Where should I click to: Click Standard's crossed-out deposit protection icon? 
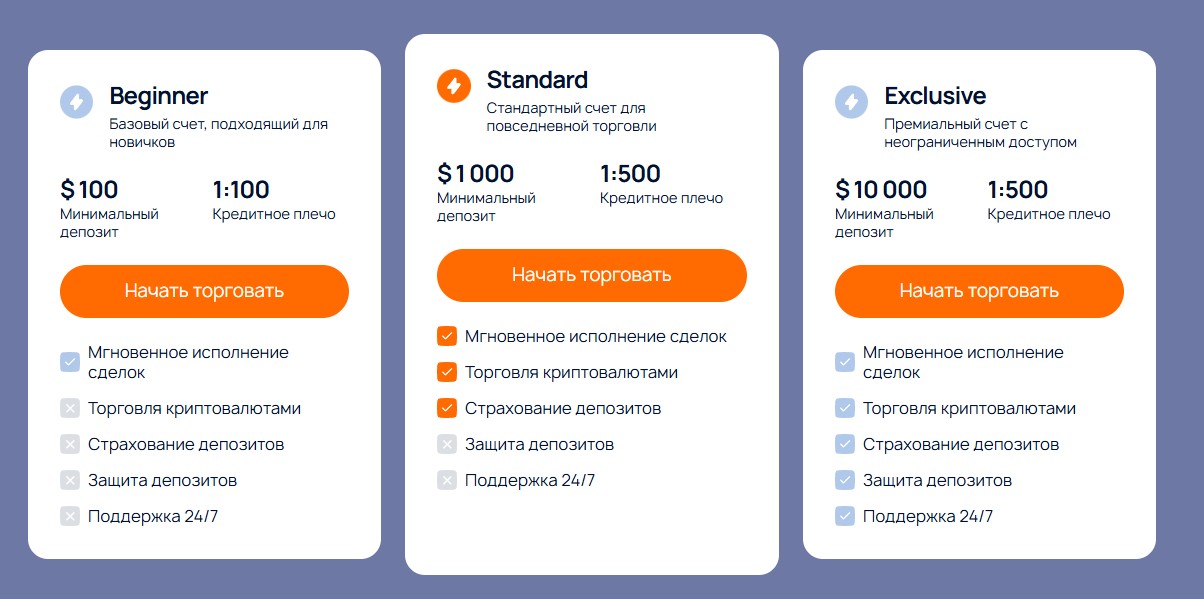[447, 444]
